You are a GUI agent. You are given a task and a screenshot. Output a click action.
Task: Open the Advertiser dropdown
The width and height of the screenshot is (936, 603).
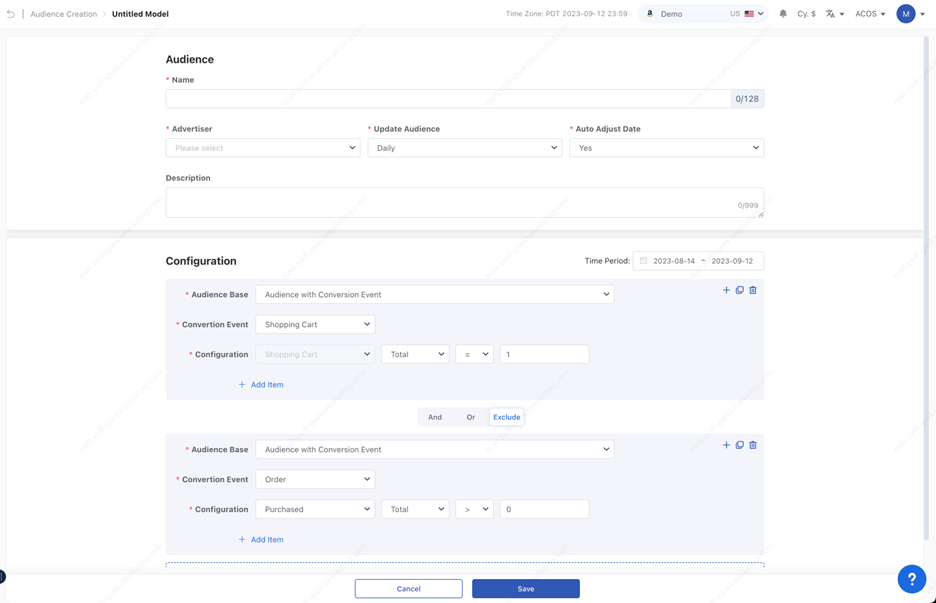coord(263,147)
